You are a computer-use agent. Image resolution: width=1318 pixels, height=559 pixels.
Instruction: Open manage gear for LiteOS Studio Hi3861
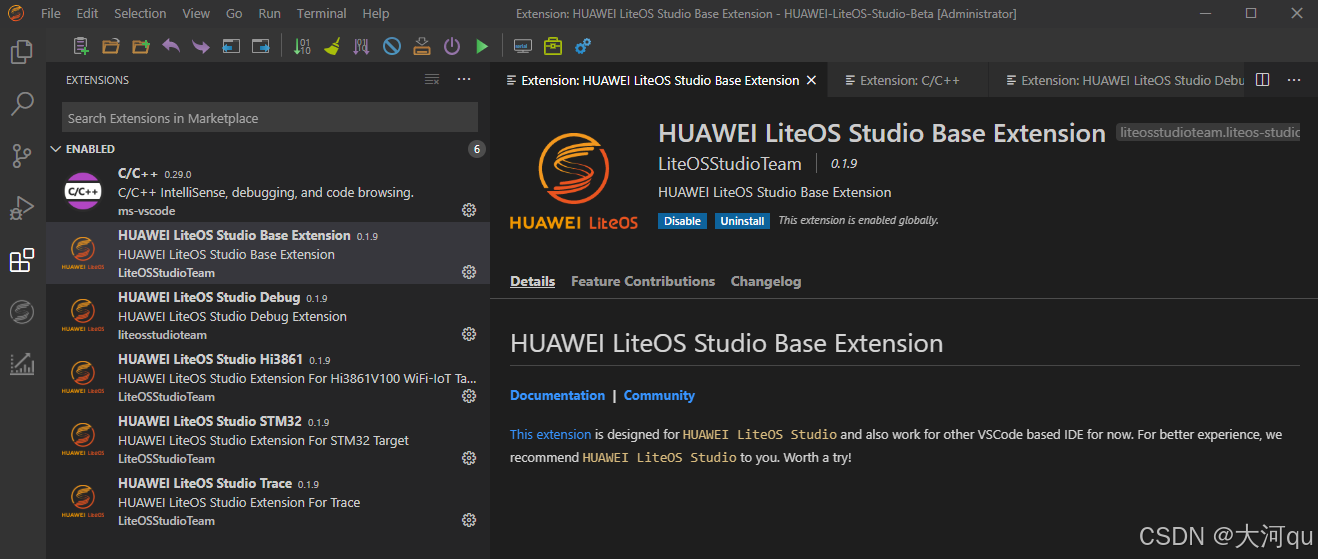click(468, 396)
